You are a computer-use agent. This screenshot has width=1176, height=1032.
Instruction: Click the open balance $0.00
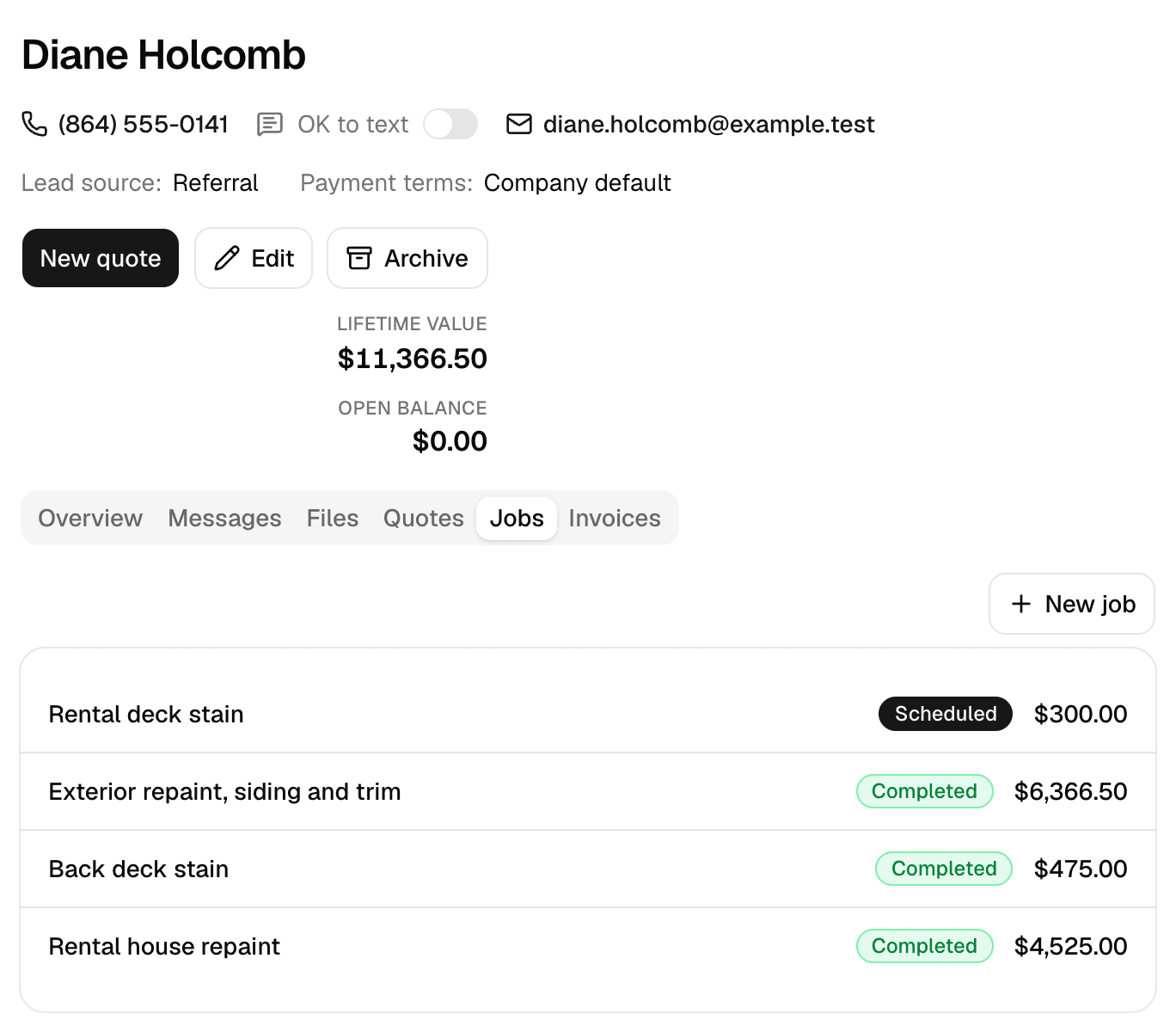click(x=450, y=441)
